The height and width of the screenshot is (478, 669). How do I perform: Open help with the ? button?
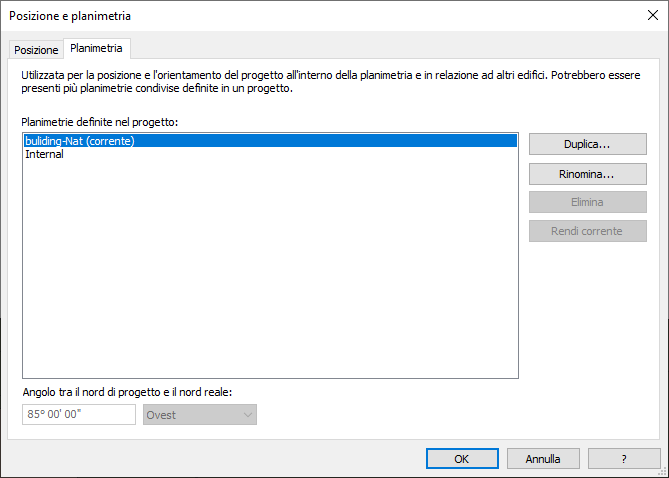pyautogui.click(x=624, y=459)
